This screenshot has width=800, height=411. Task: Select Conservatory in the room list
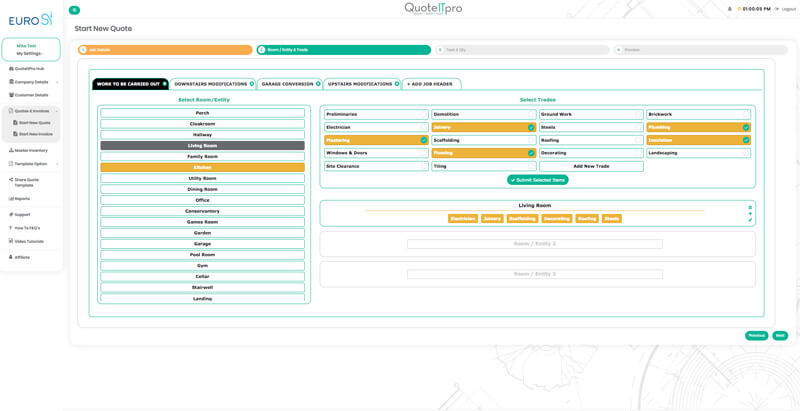tap(202, 211)
